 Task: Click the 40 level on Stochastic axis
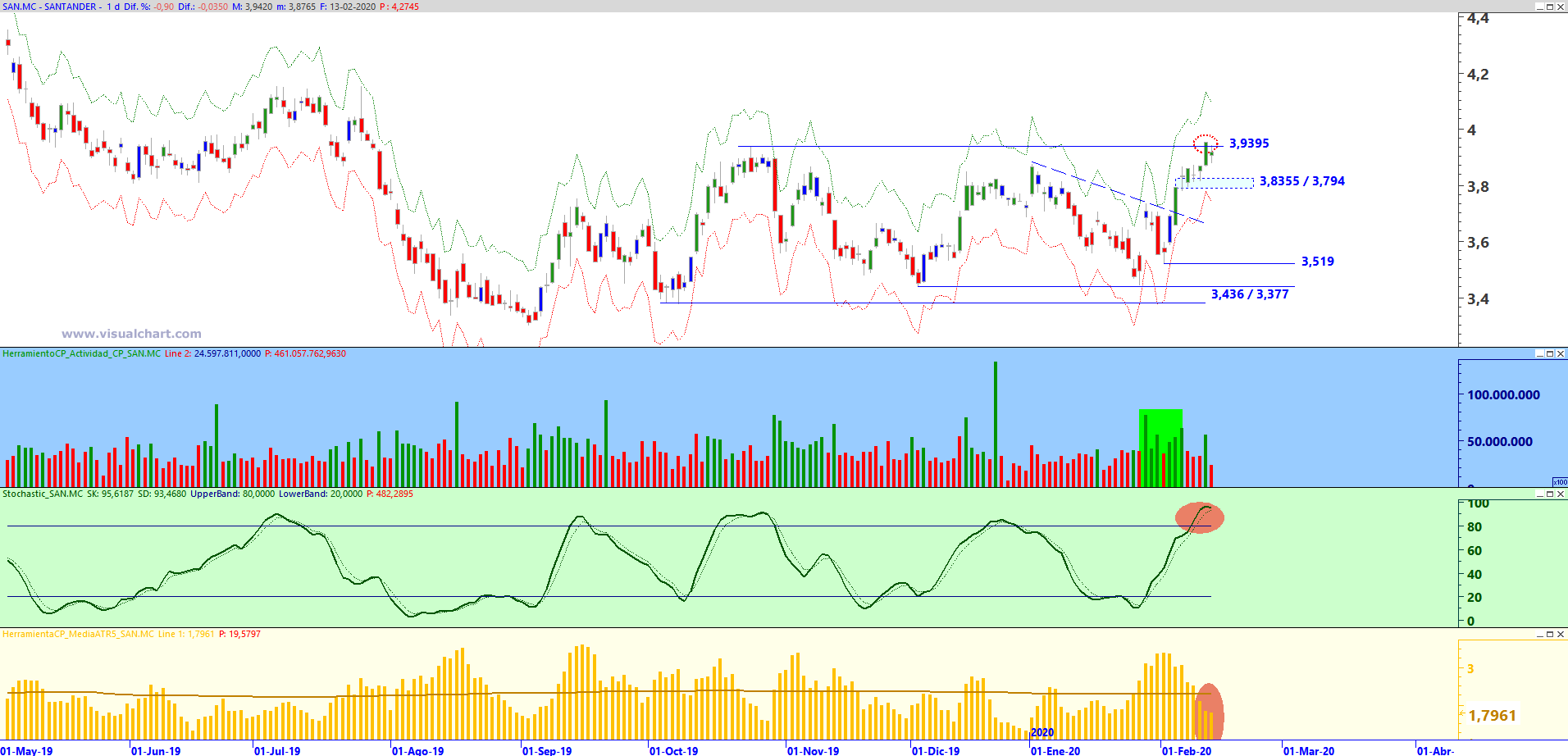tap(1475, 575)
